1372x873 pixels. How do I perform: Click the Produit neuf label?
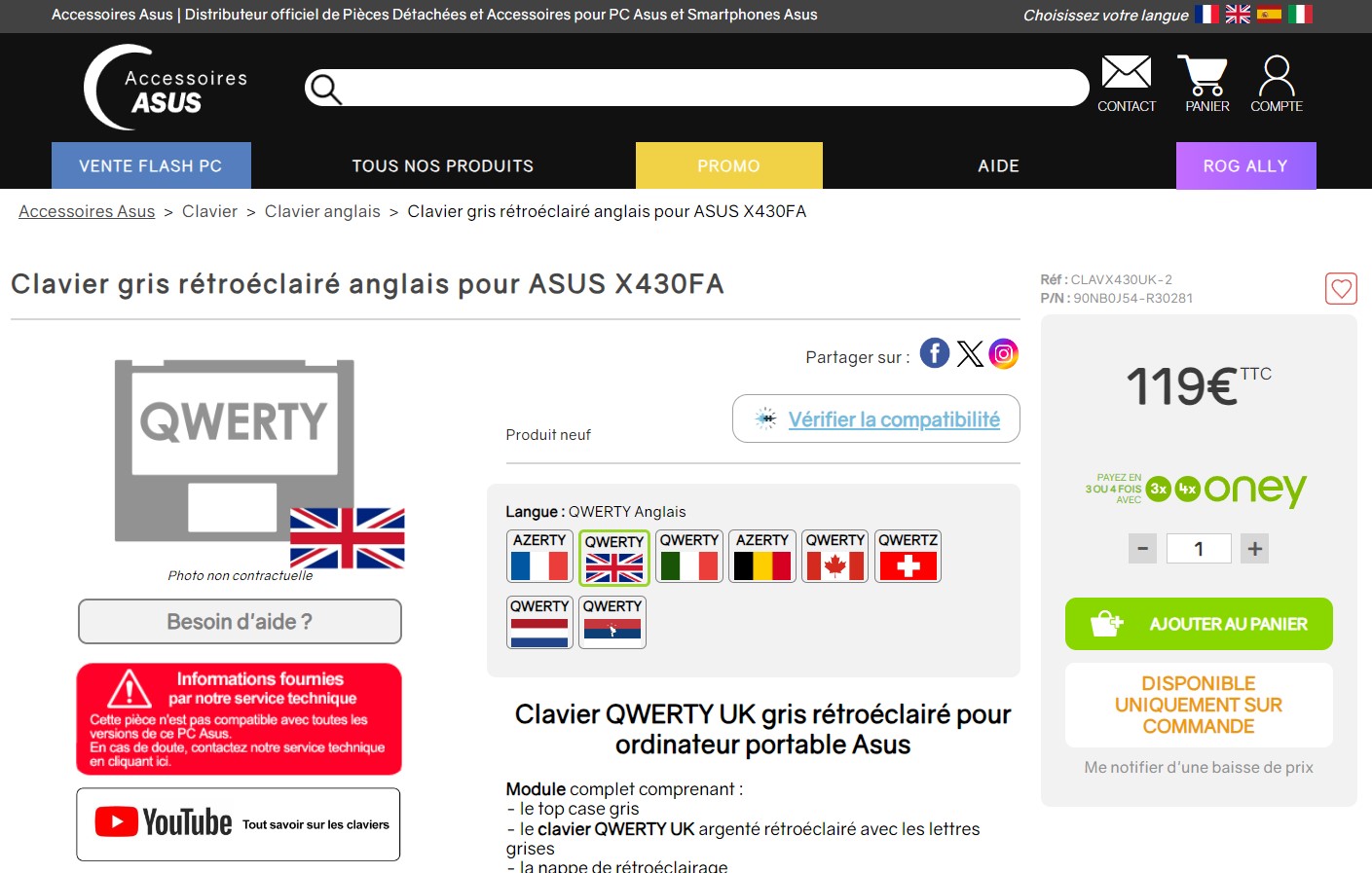pyautogui.click(x=548, y=435)
